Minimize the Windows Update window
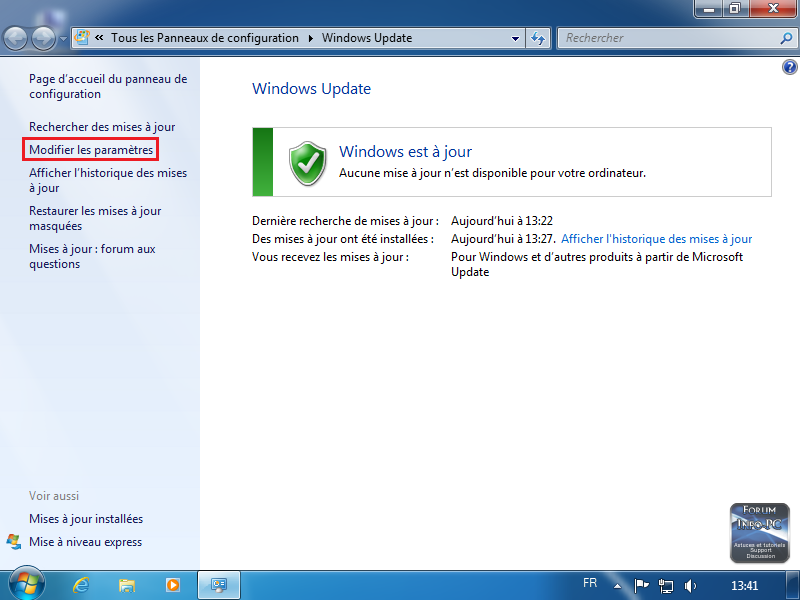800x600 pixels. coord(708,9)
